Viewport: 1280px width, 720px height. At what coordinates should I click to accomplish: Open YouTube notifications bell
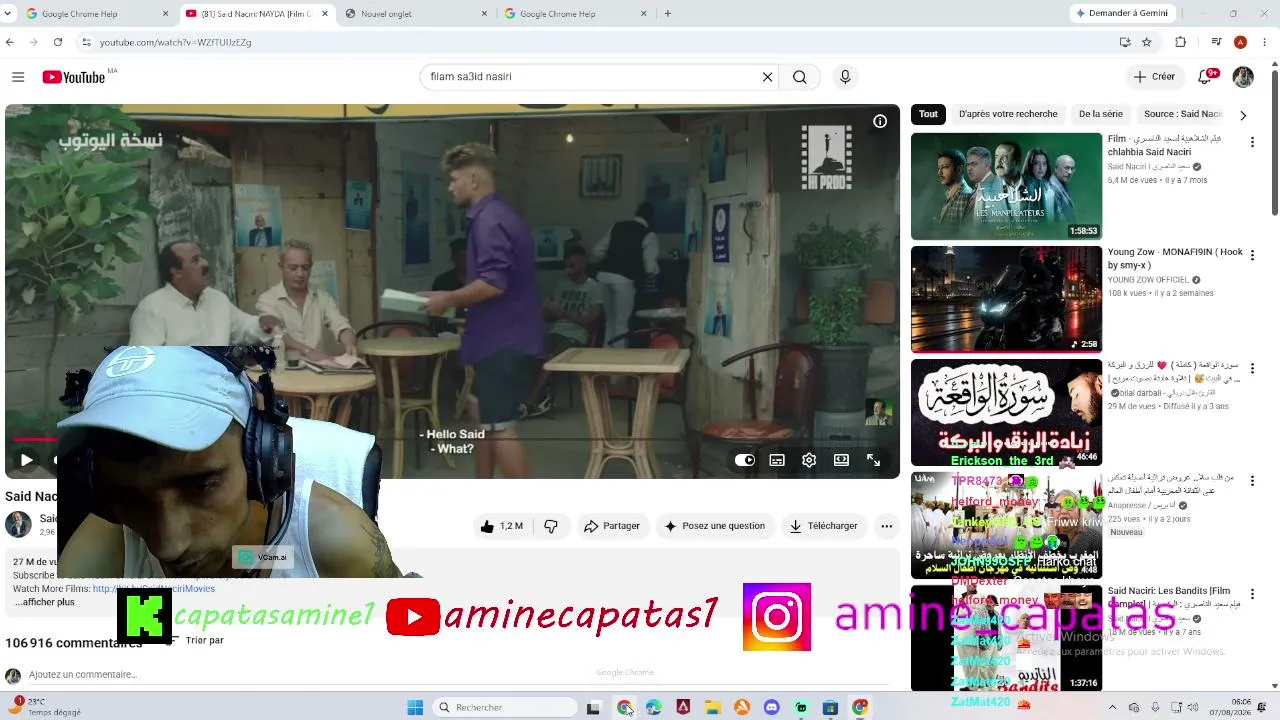point(1206,77)
